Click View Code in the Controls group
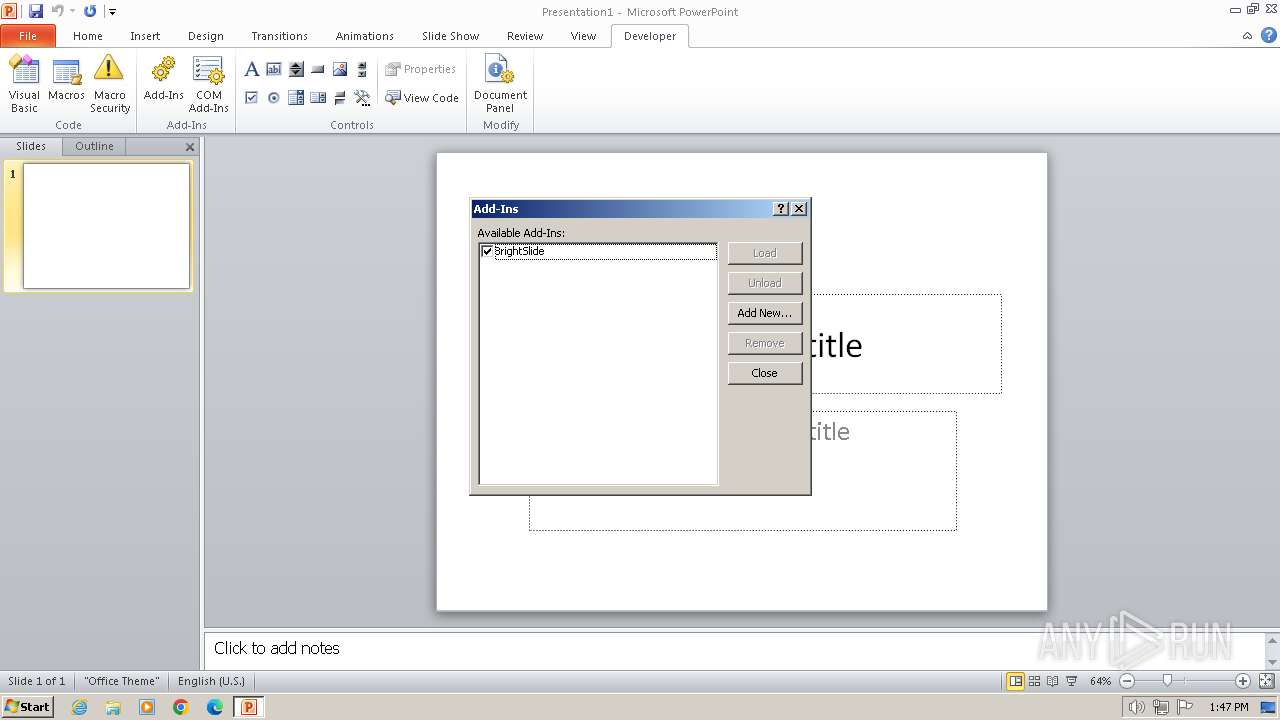Screen dimensions: 1280x720 422,98
